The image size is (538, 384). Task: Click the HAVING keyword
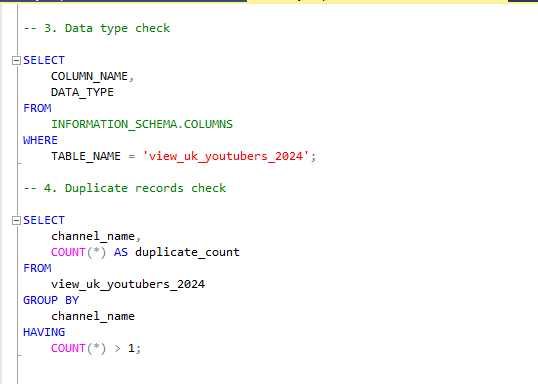point(44,332)
